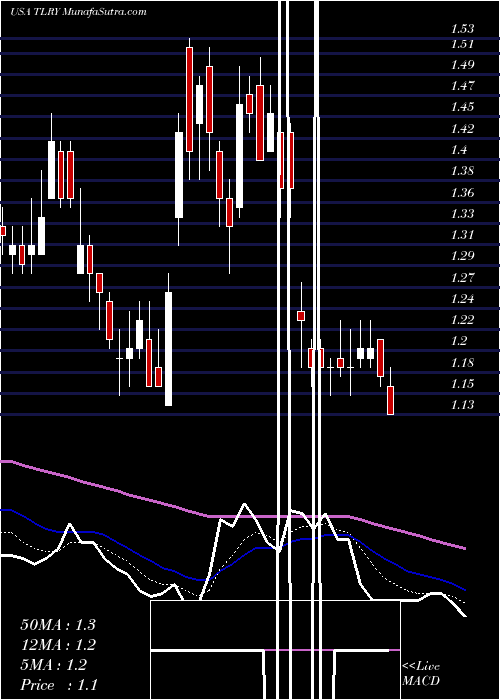
Task: Click the 1.49 price axis label
Action: tap(462, 65)
